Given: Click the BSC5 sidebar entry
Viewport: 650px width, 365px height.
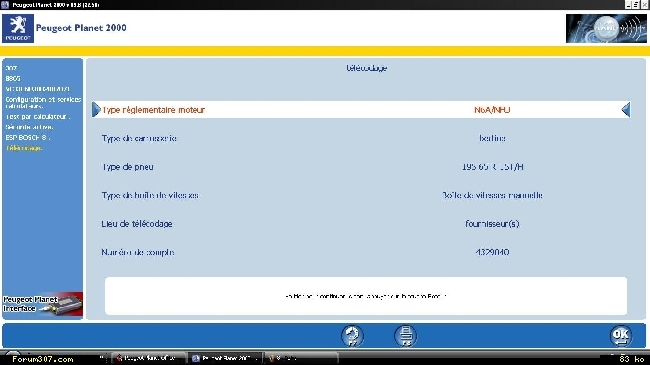Looking at the screenshot, I should (x=13, y=78).
